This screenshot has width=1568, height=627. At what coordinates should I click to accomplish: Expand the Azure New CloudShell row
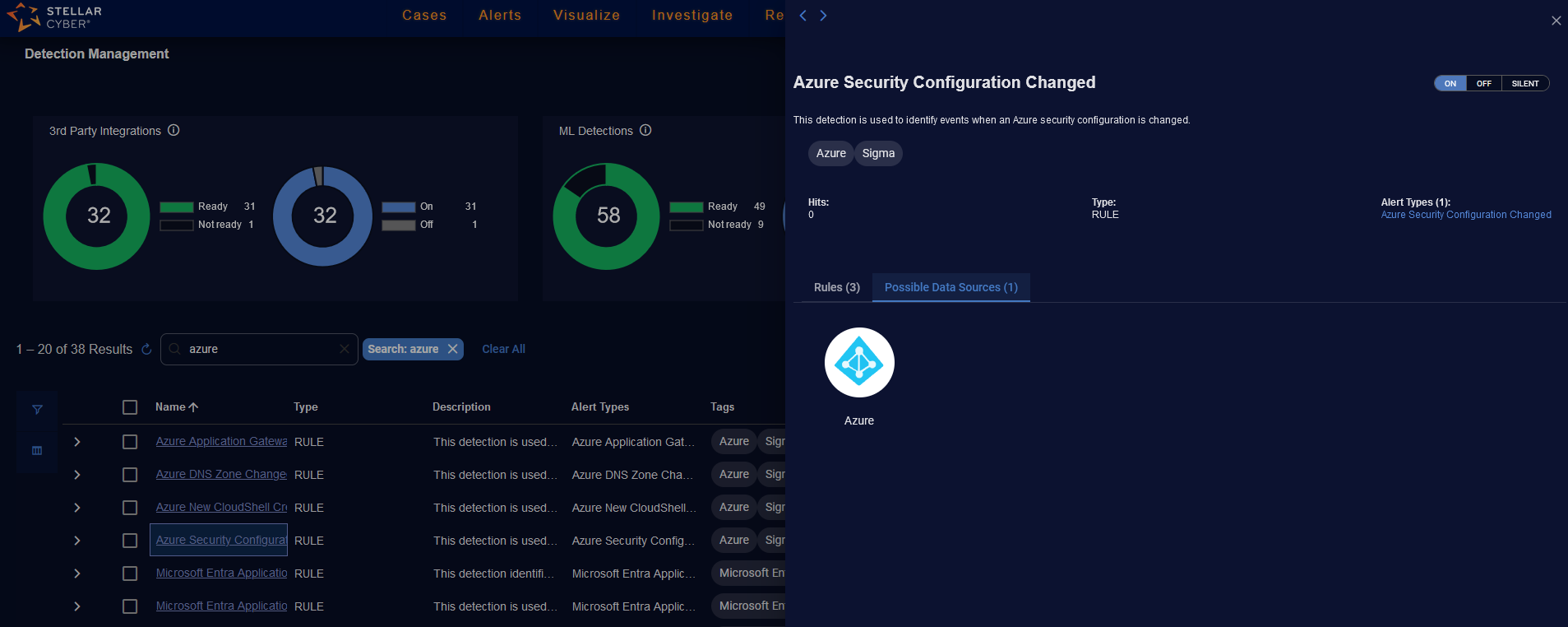click(x=77, y=508)
